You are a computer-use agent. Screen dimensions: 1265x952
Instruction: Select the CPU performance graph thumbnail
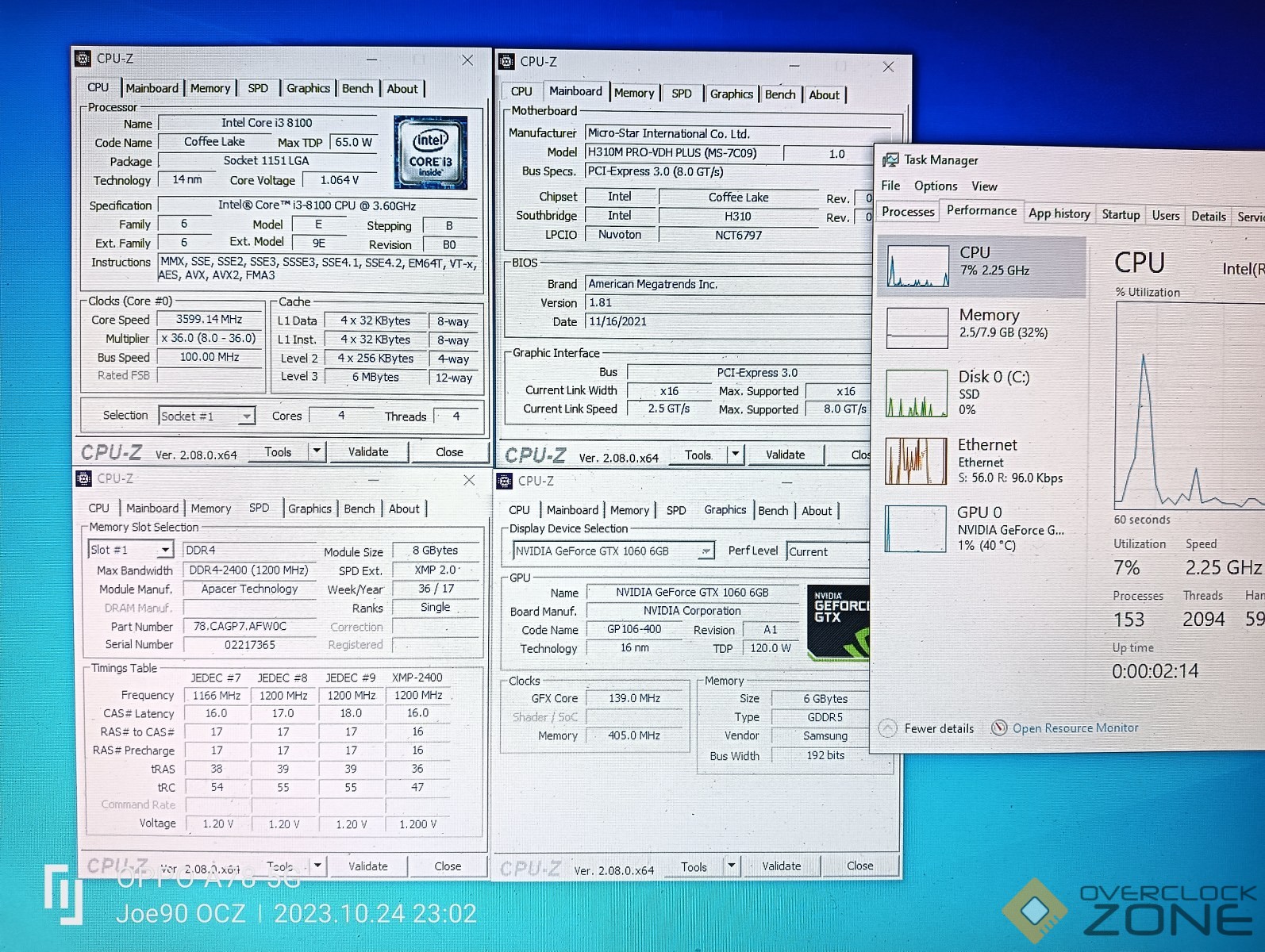point(917,266)
